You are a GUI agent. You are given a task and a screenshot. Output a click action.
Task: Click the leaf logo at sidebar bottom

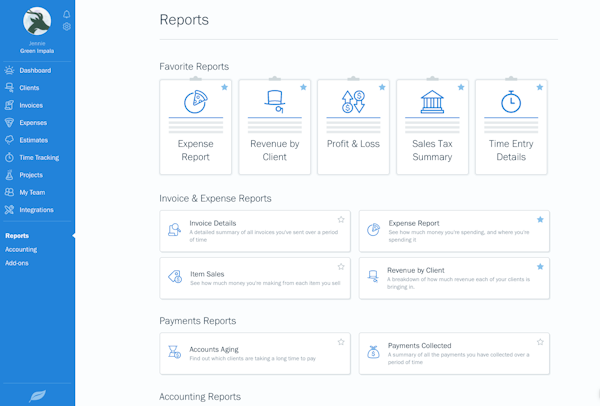click(x=37, y=390)
